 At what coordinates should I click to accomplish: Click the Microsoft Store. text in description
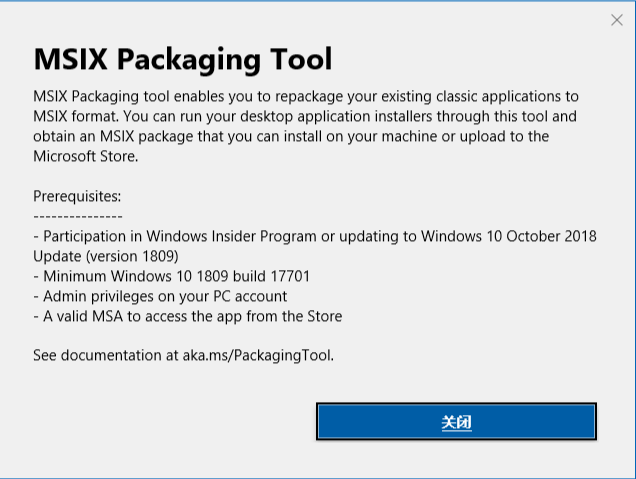coord(86,156)
